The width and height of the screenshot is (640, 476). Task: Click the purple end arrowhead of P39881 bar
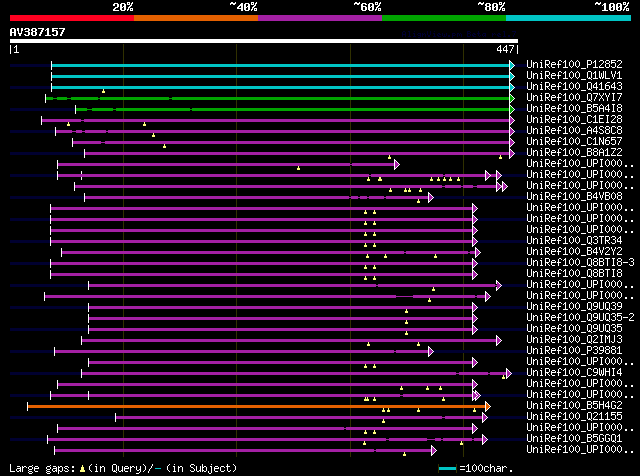[x=431, y=351]
